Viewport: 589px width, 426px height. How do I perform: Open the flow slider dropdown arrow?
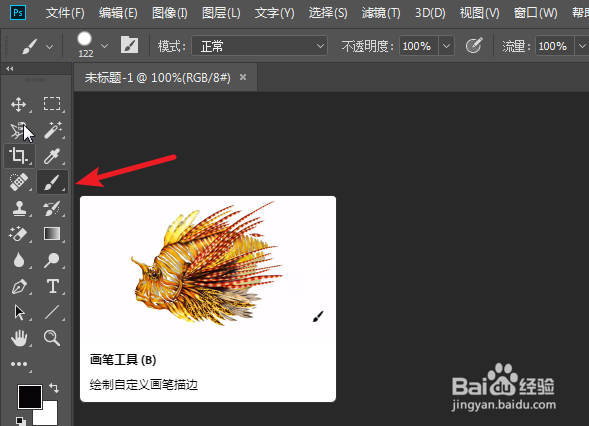tap(581, 46)
